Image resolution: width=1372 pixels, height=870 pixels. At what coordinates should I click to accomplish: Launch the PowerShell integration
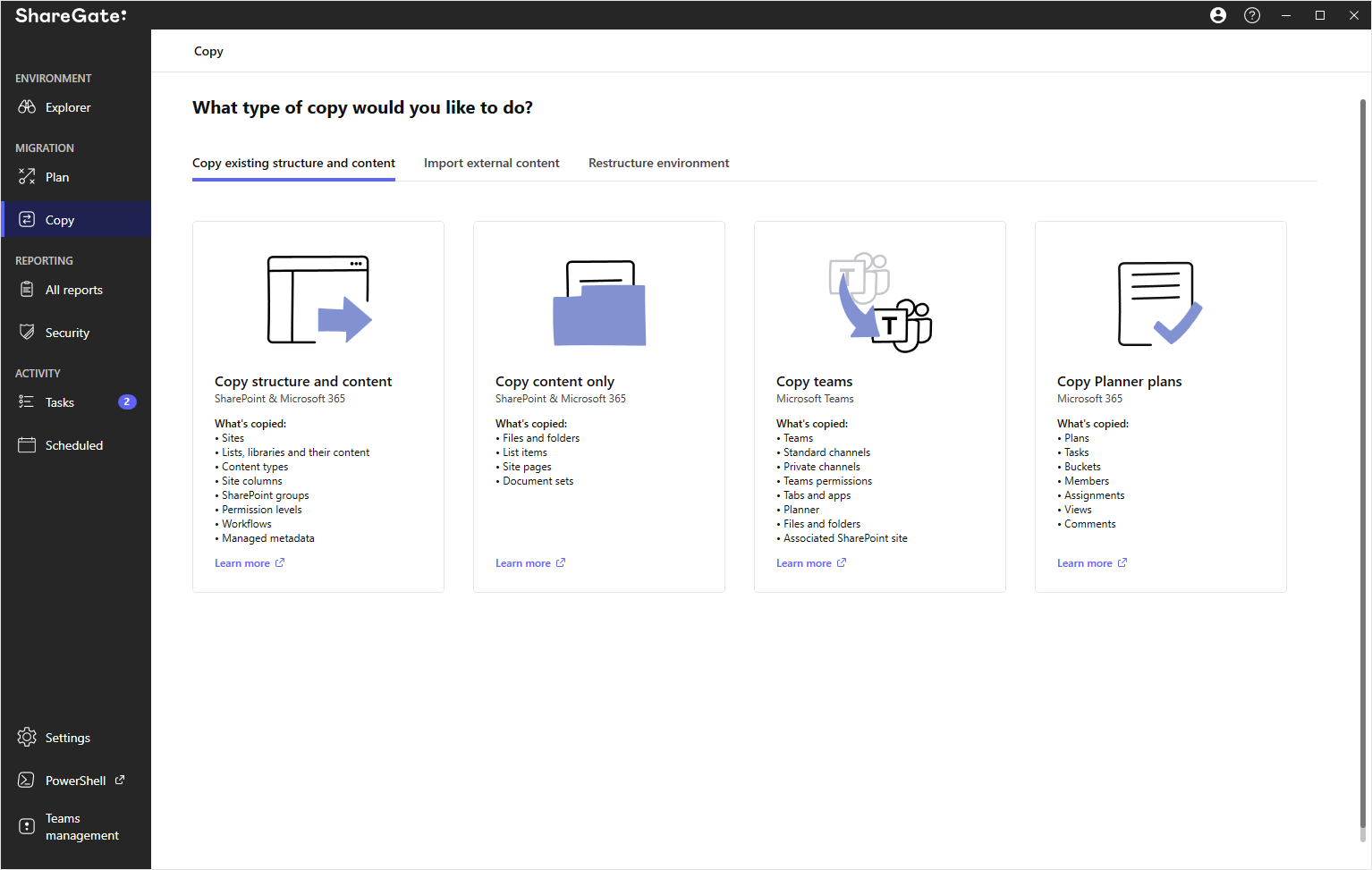[75, 780]
